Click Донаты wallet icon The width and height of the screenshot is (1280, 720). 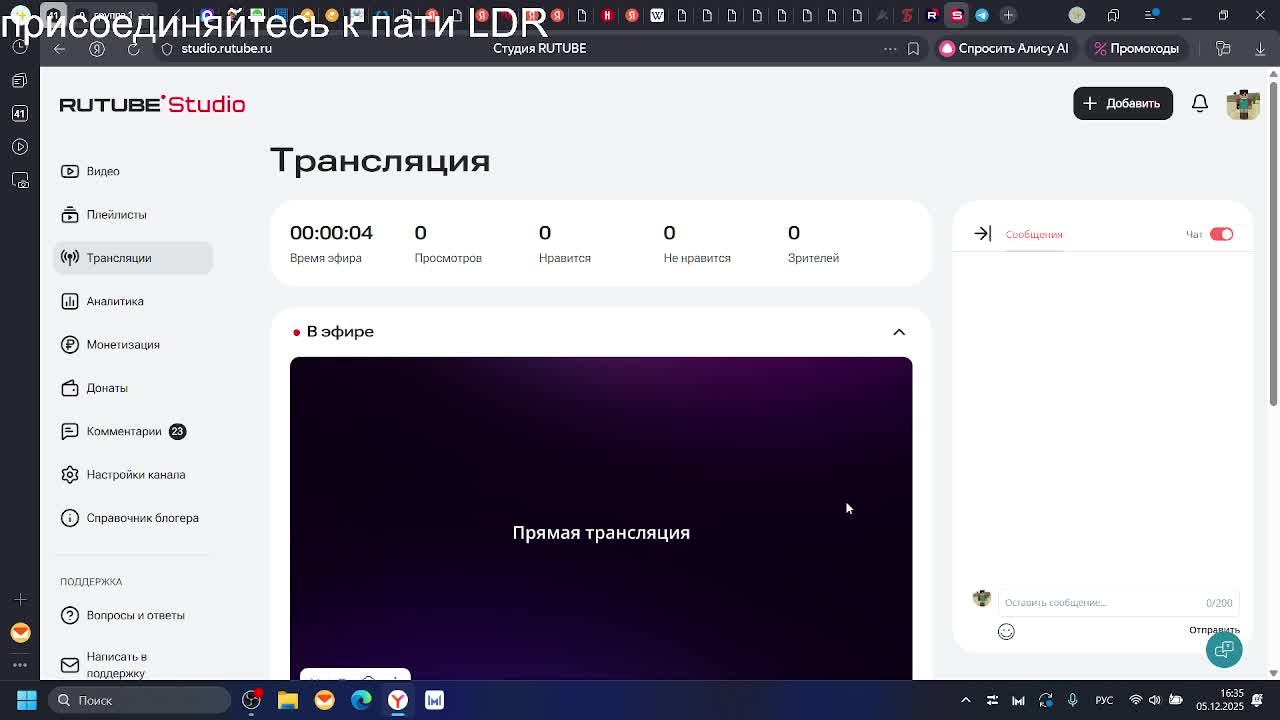(69, 388)
